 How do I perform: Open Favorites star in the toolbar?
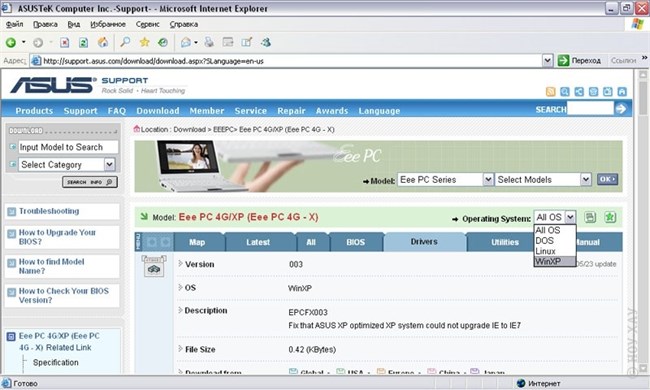pyautogui.click(x=144, y=42)
